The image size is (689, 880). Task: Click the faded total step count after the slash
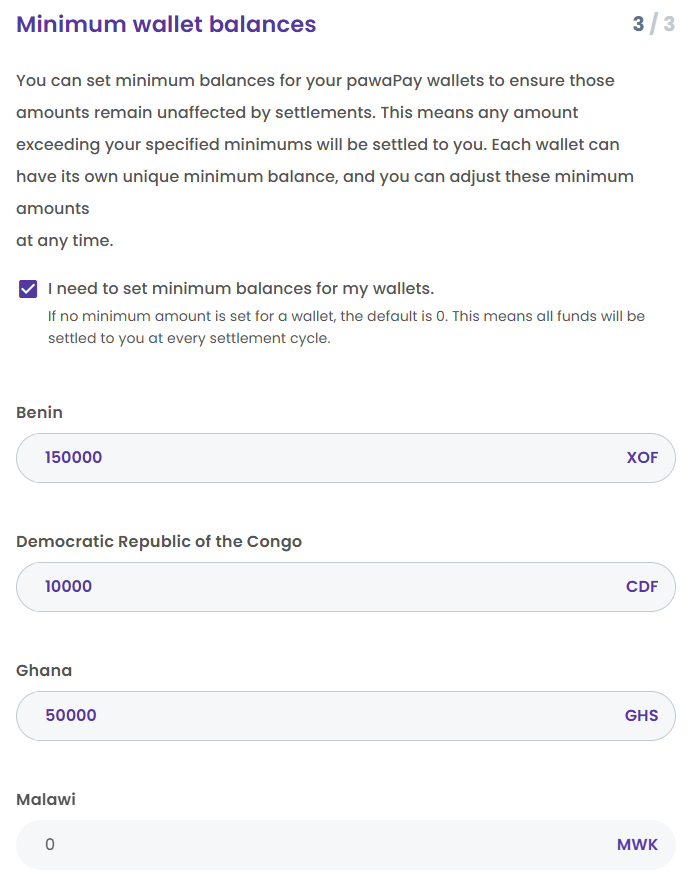tap(668, 24)
